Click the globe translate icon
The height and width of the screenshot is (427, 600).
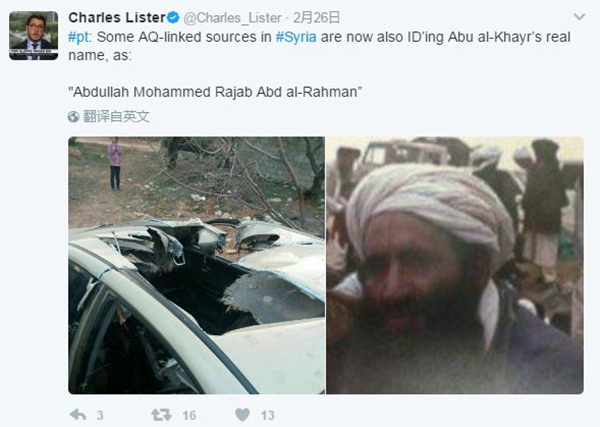tap(73, 117)
